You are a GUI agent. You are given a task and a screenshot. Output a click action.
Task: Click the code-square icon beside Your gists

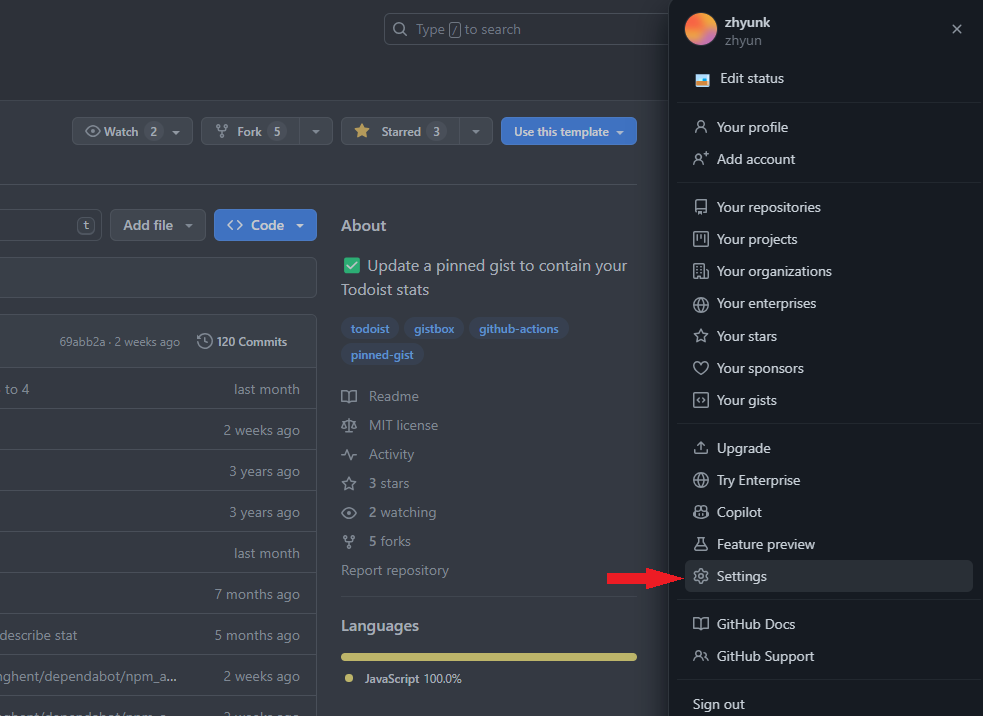pyautogui.click(x=700, y=400)
